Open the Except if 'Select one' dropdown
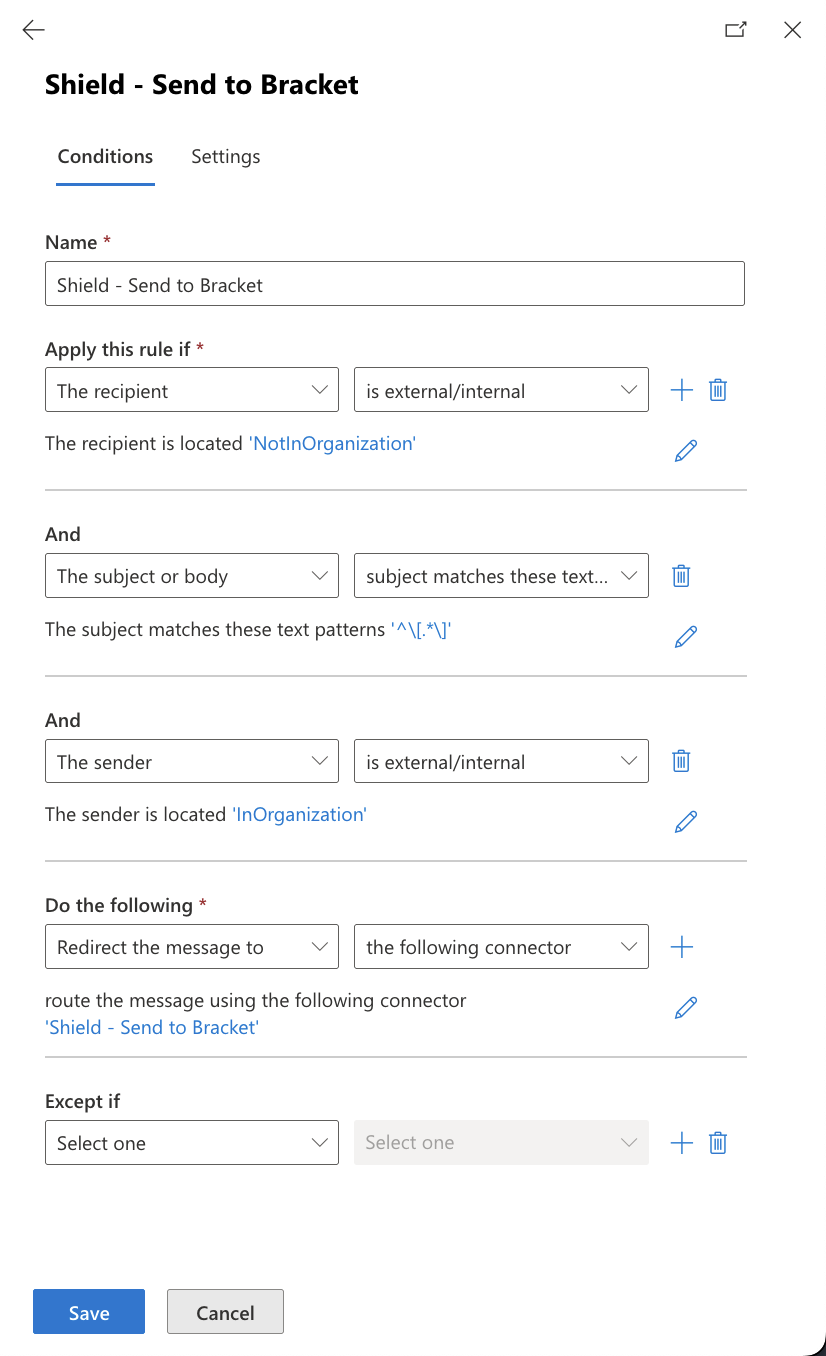826x1356 pixels. coord(192,1142)
